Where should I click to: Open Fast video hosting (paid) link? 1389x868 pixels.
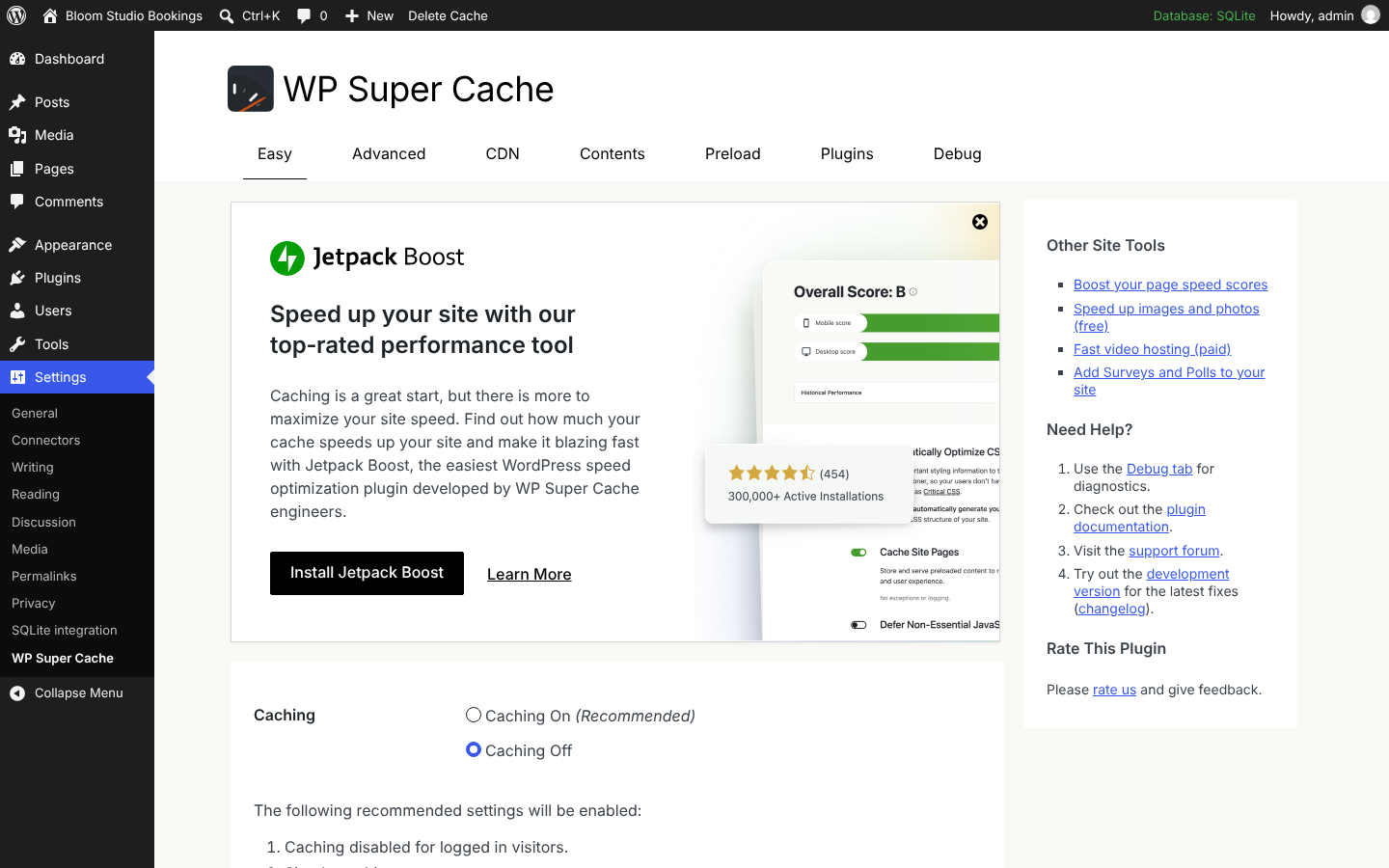[1152, 349]
